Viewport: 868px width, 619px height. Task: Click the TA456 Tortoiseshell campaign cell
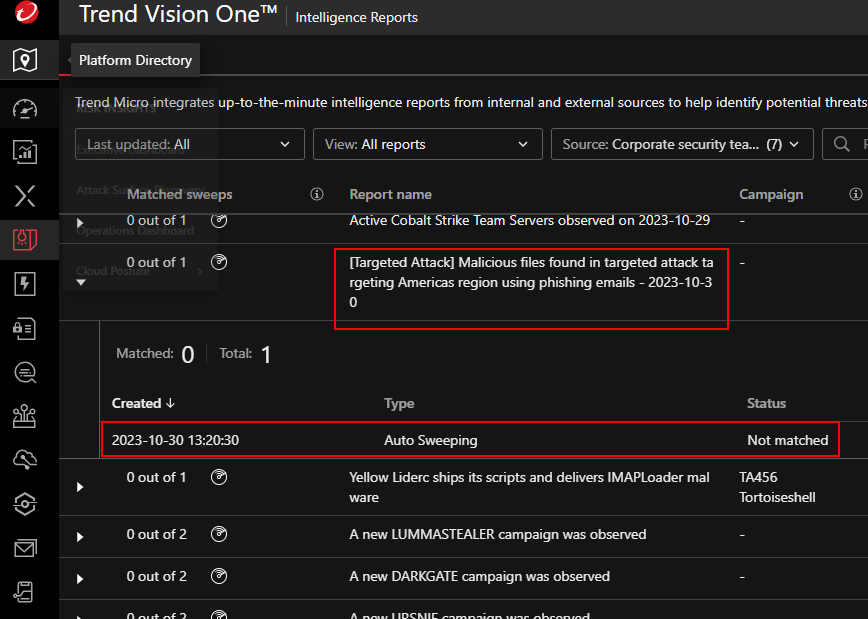point(777,487)
